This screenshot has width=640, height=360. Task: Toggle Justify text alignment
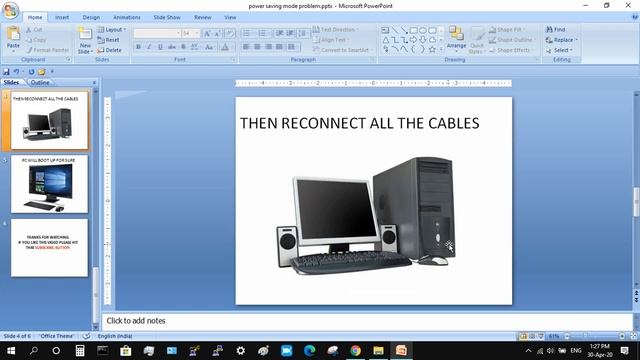click(x=279, y=47)
